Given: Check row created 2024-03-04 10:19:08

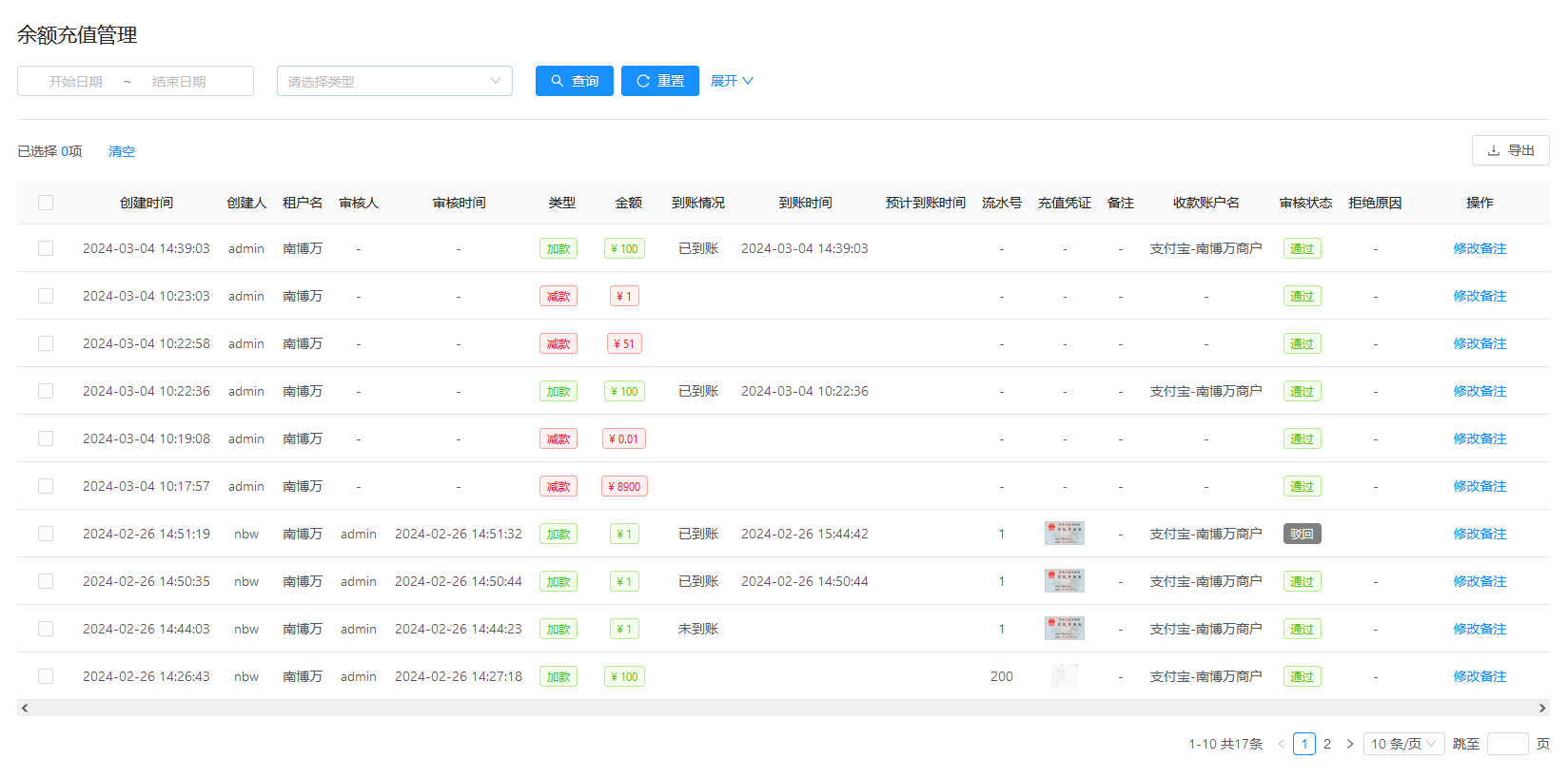Looking at the screenshot, I should [x=46, y=438].
